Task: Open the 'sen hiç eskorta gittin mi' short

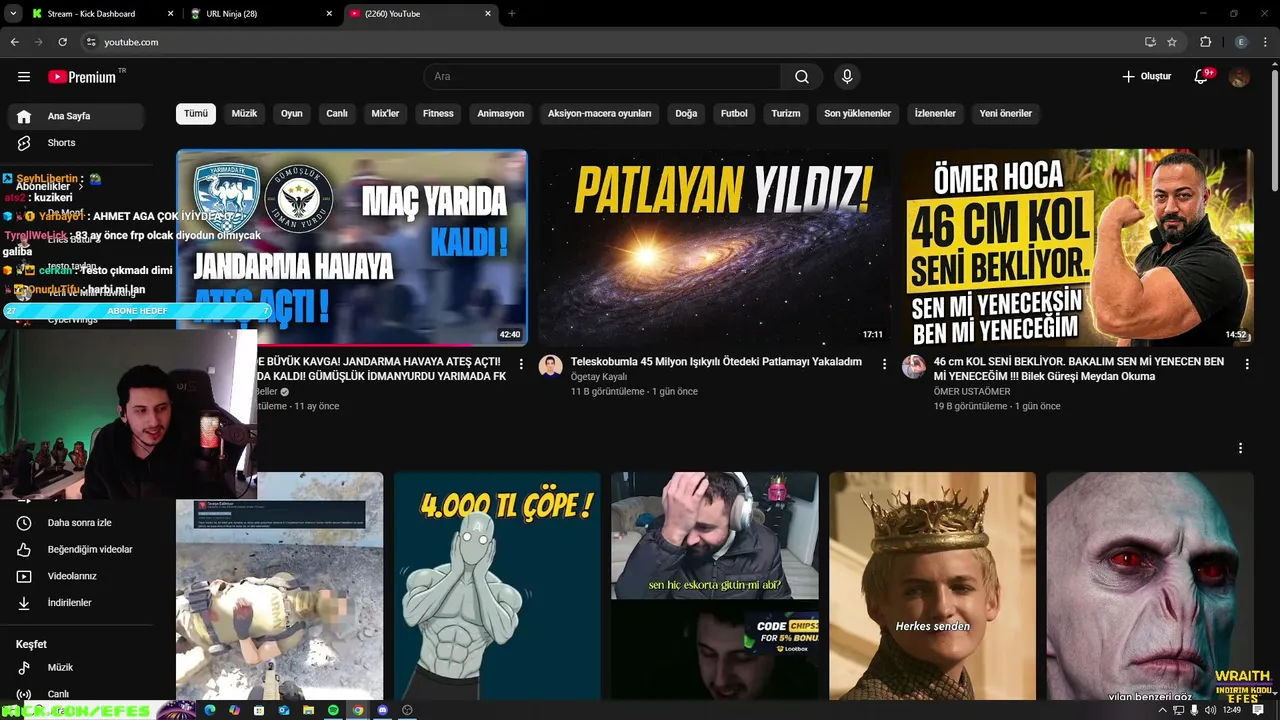Action: (x=715, y=586)
